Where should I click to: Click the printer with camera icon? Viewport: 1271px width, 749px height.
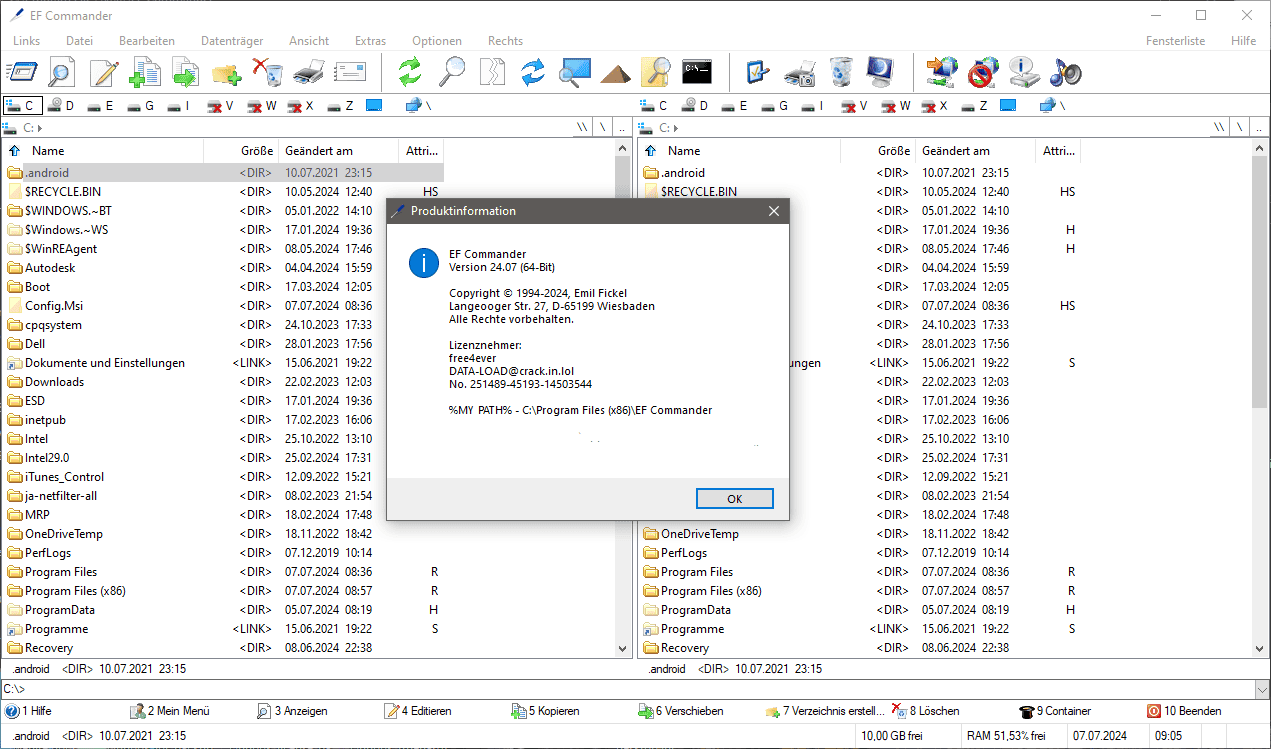click(x=799, y=72)
